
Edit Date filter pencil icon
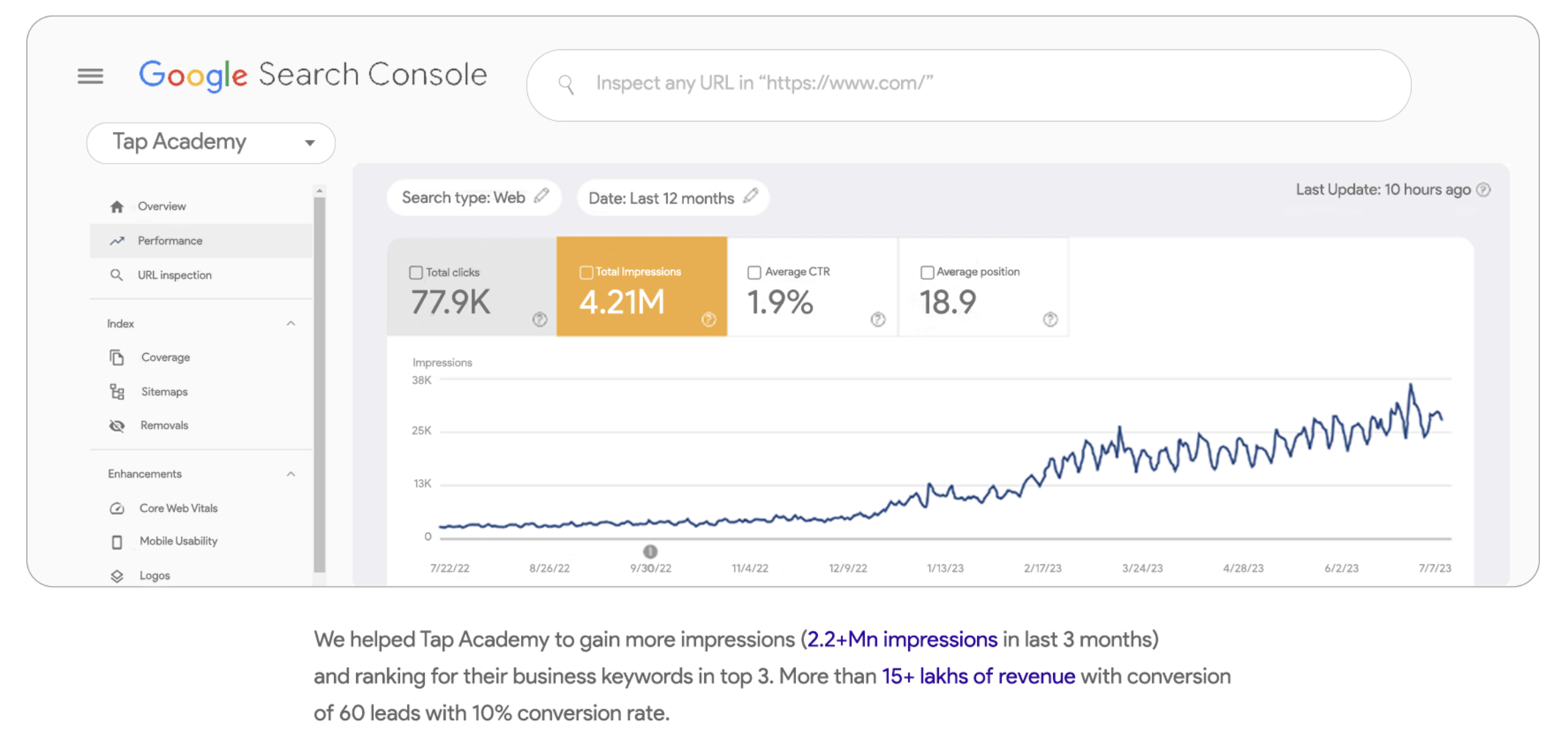[751, 196]
